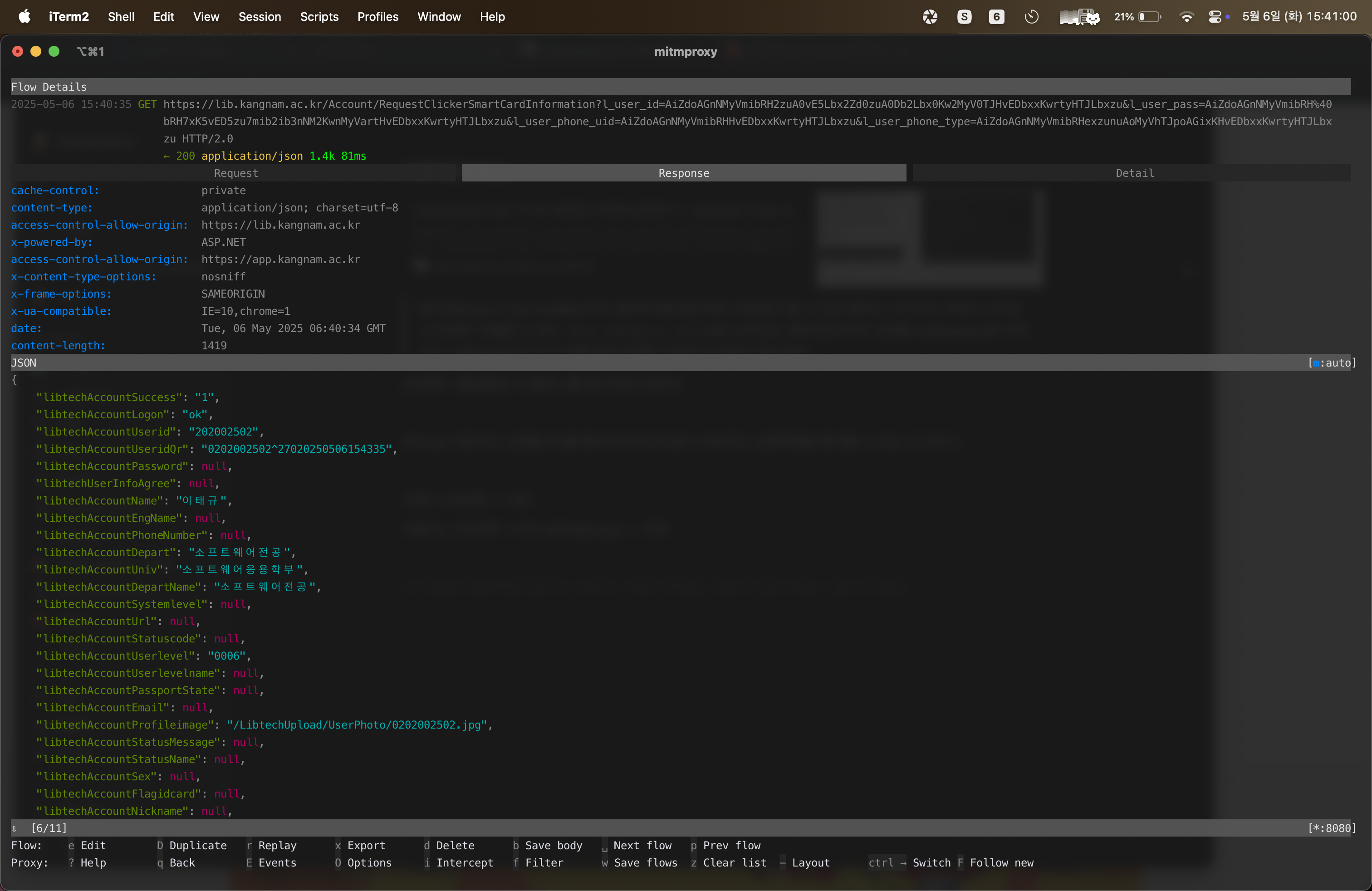Open the Profiles menu
Viewport: 1372px width, 891px height.
click(x=377, y=17)
